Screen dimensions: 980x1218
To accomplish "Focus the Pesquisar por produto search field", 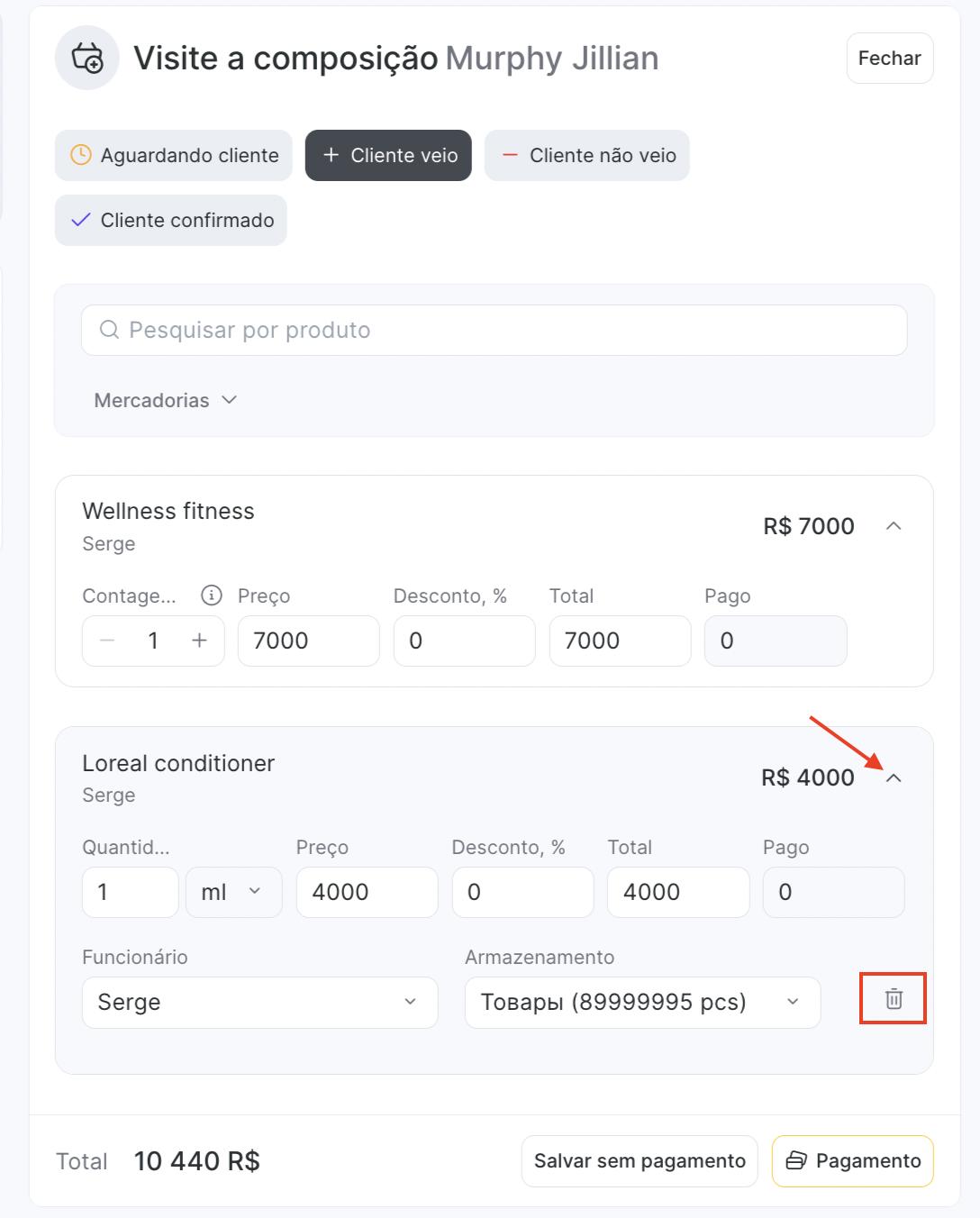I will [494, 330].
